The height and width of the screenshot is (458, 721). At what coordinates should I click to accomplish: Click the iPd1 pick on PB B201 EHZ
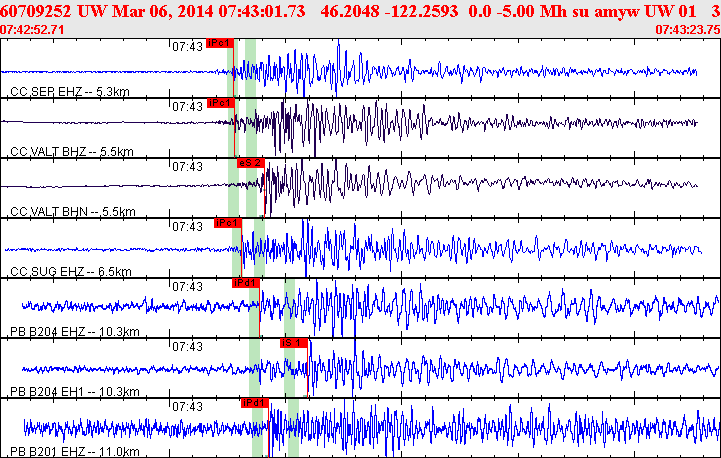tap(255, 403)
